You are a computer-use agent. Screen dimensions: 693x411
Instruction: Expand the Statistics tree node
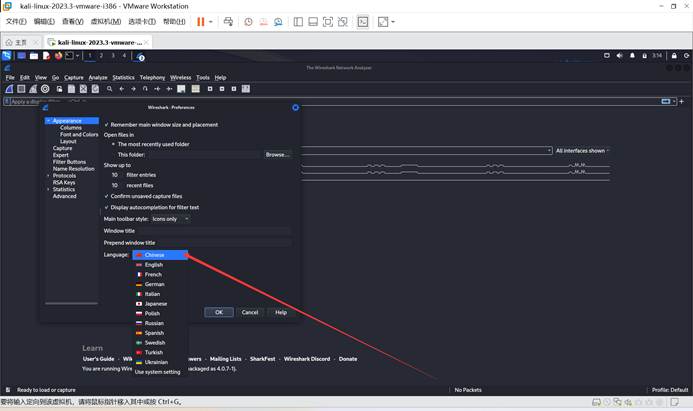[48, 189]
